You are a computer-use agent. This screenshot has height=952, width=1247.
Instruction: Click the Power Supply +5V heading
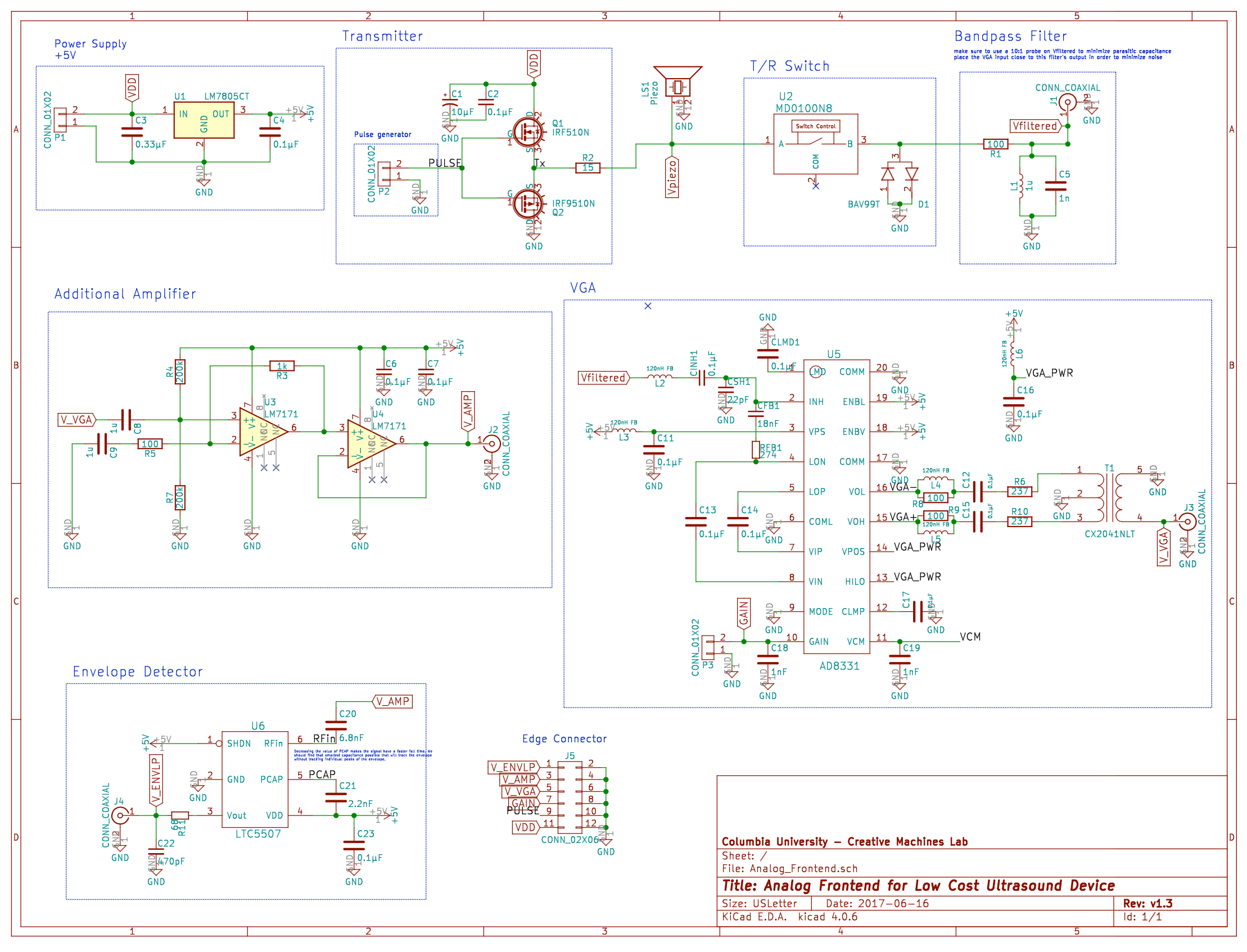coord(90,49)
